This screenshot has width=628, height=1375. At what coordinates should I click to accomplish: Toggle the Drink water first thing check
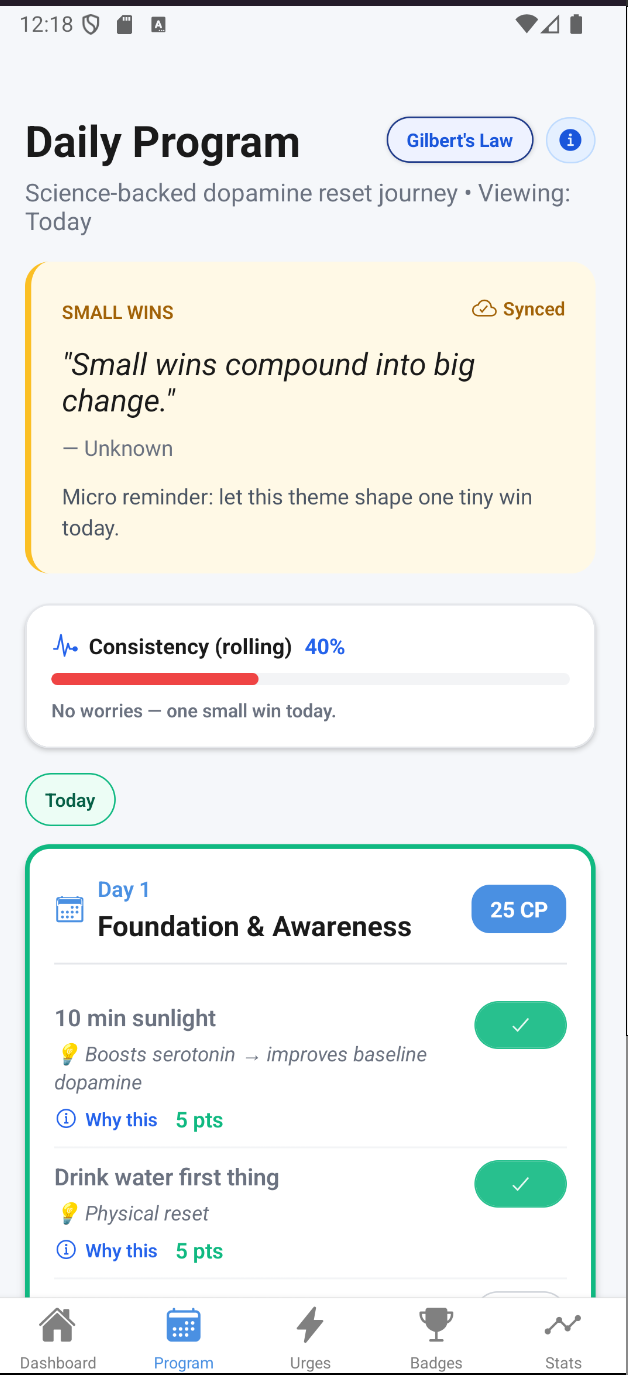pos(520,1184)
